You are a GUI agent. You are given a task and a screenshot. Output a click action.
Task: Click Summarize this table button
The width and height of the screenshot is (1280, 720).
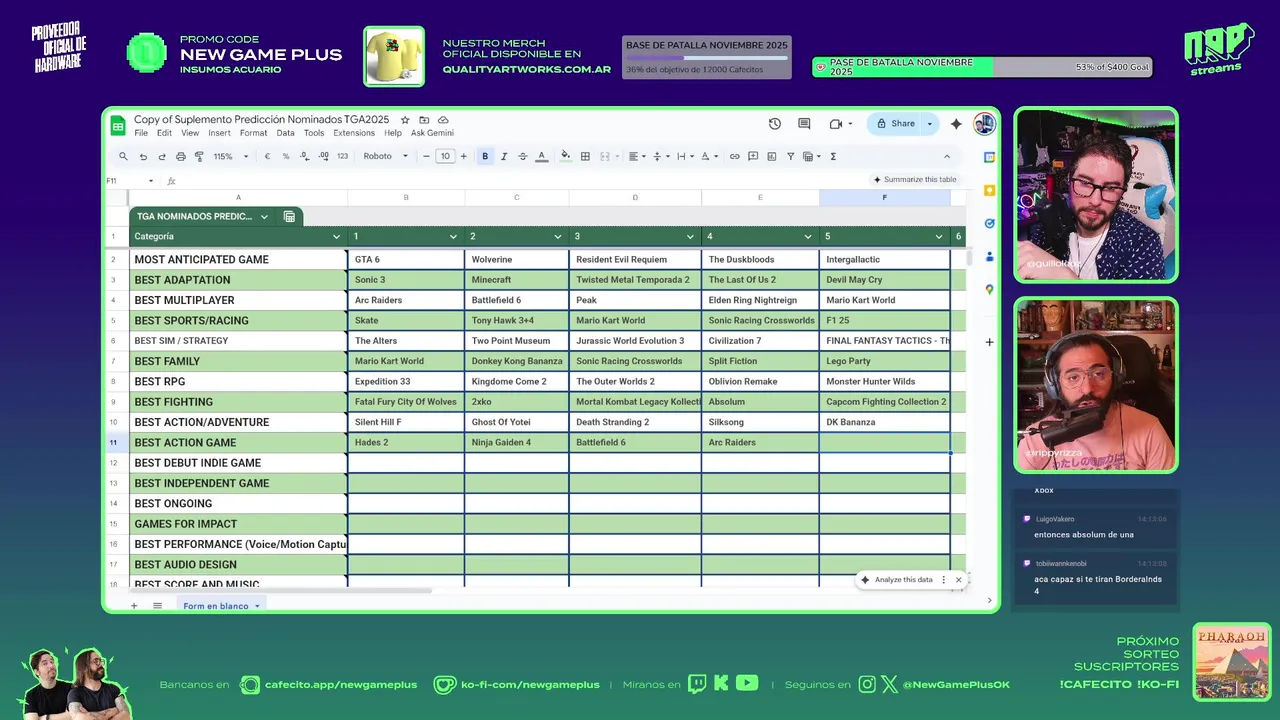pyautogui.click(x=915, y=180)
